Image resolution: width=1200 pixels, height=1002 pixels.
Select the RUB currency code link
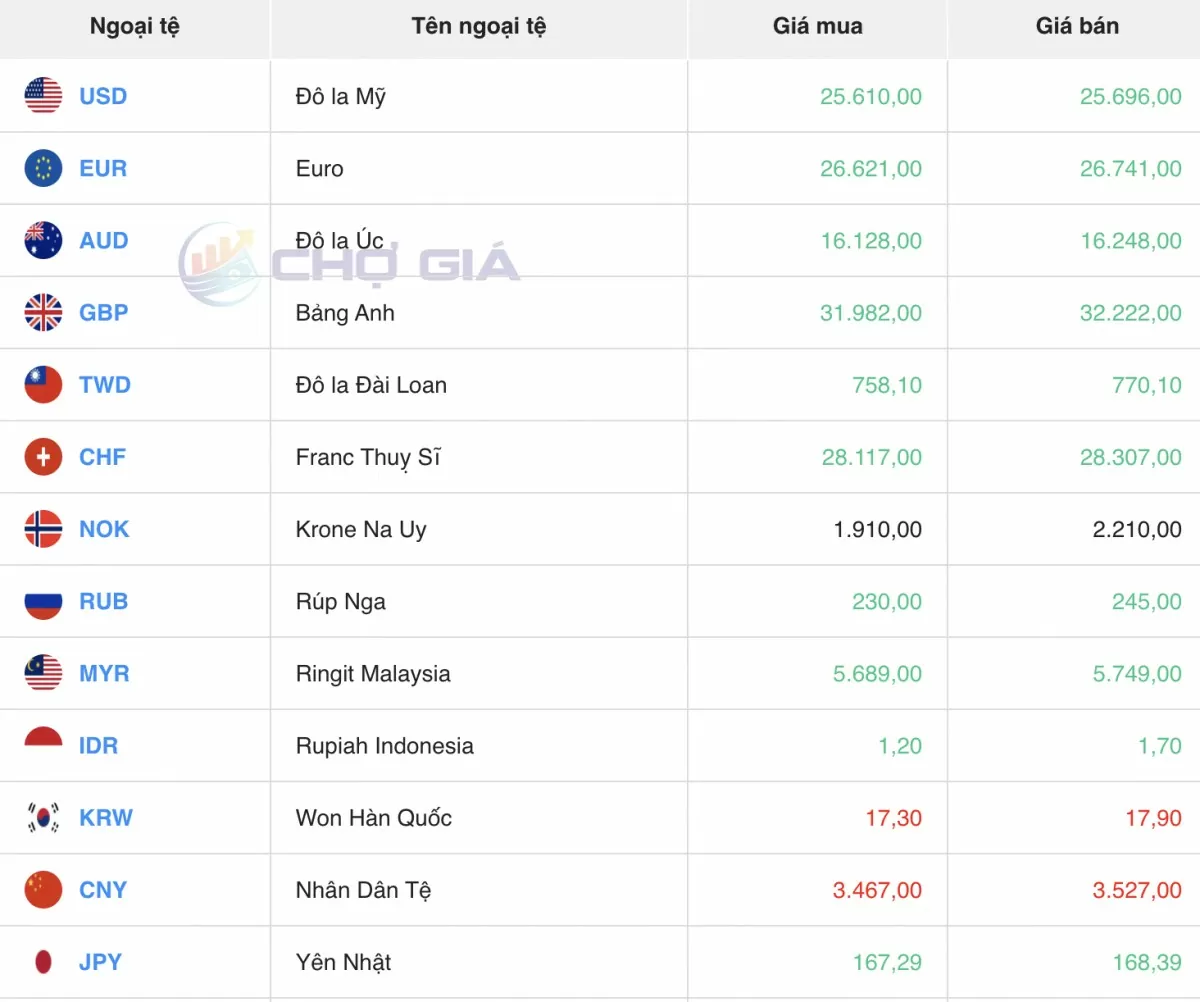point(103,601)
